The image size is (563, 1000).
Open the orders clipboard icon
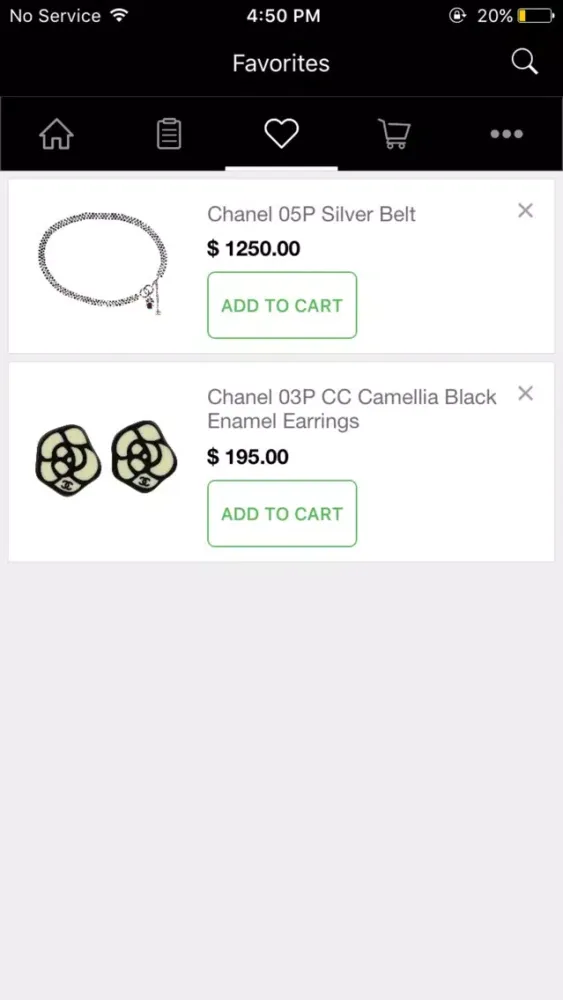click(x=169, y=135)
